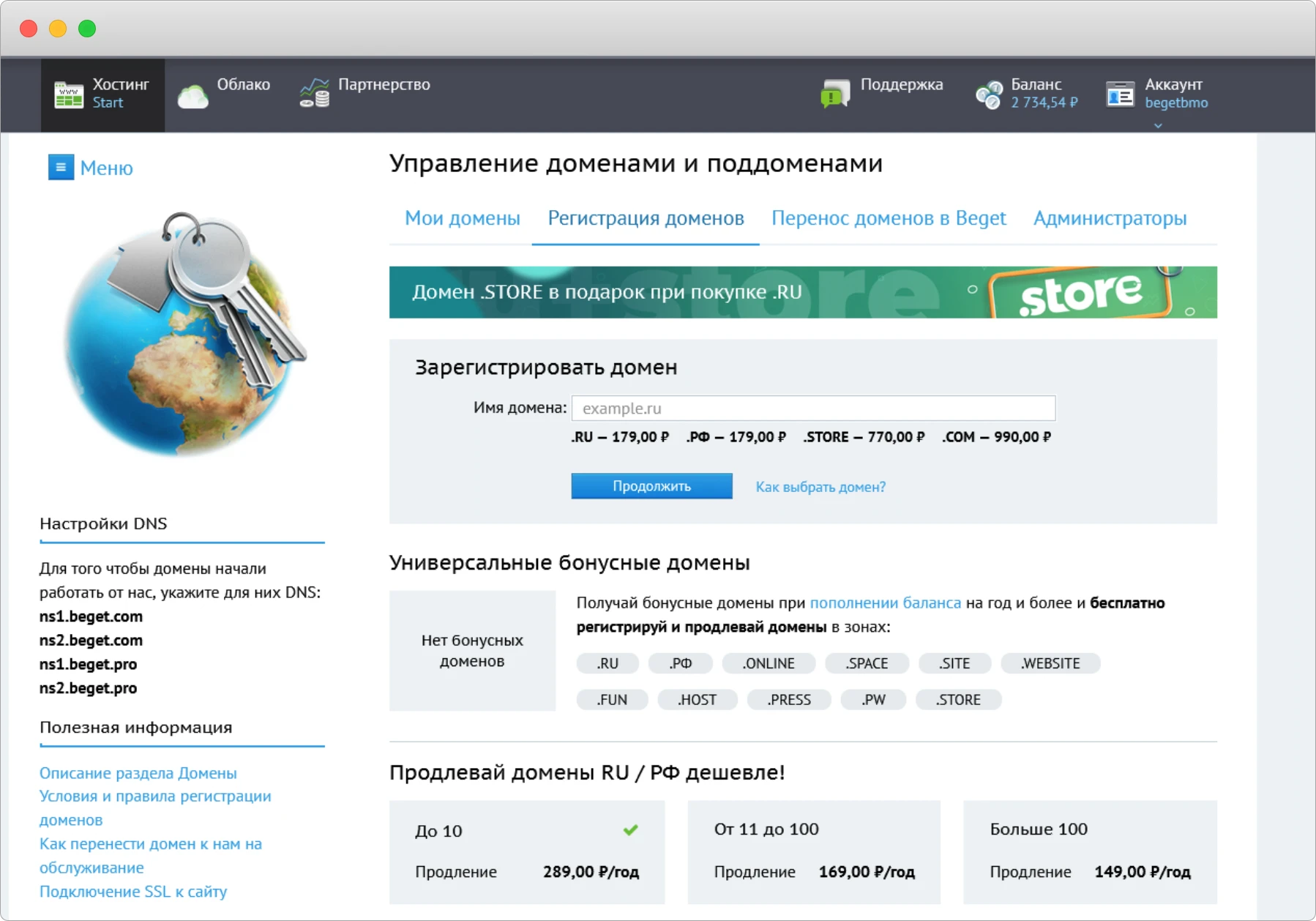The height and width of the screenshot is (921, 1316).
Task: Switch to the Мои домены tab
Action: click(462, 217)
